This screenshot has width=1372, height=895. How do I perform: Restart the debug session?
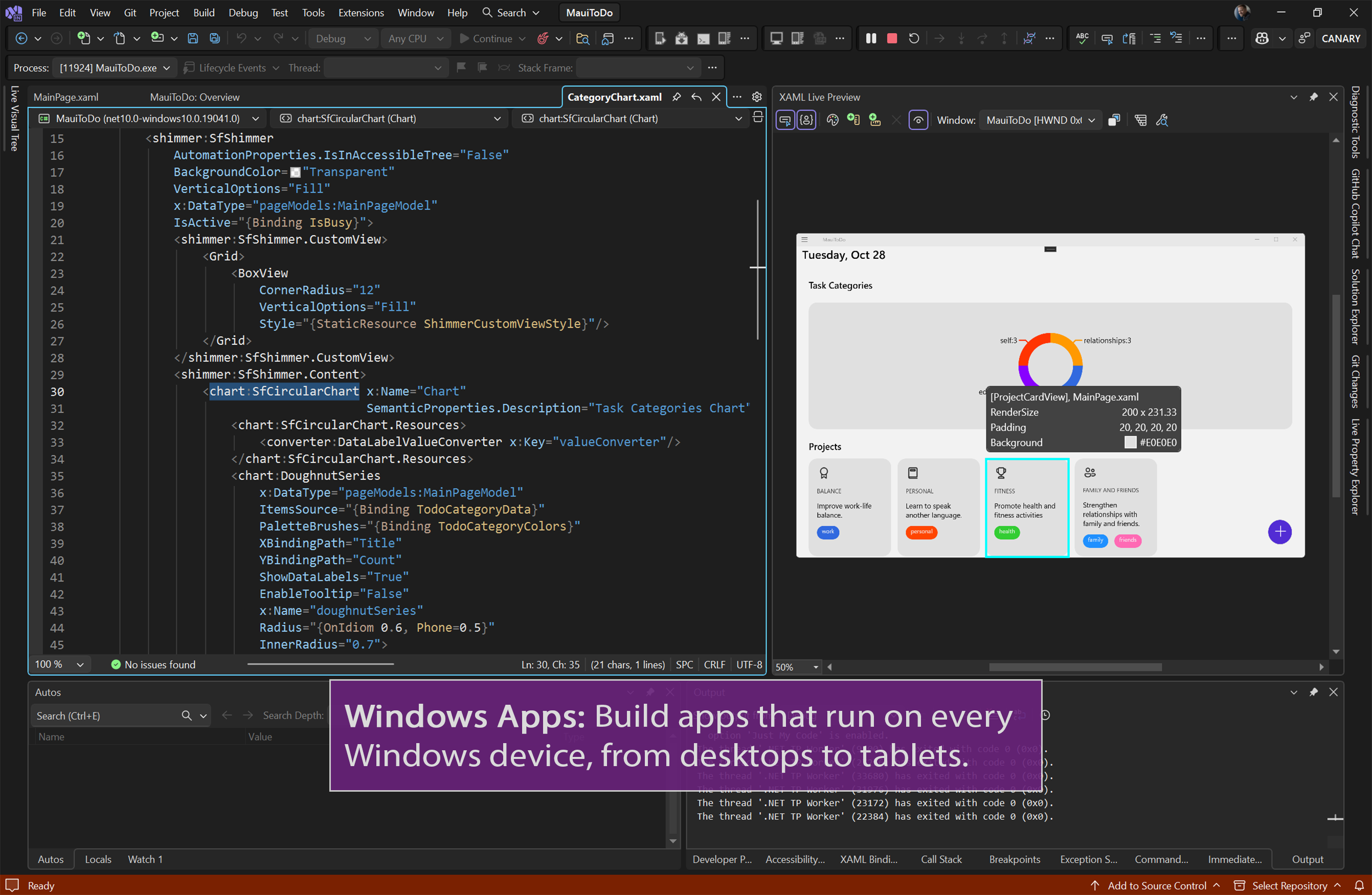point(914,38)
